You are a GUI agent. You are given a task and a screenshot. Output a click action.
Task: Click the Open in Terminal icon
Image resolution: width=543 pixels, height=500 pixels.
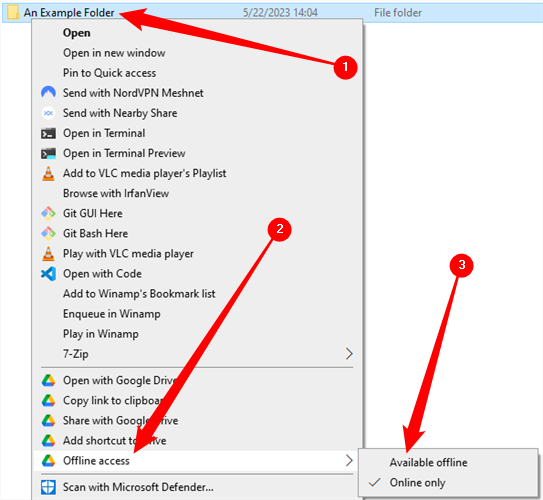point(48,133)
